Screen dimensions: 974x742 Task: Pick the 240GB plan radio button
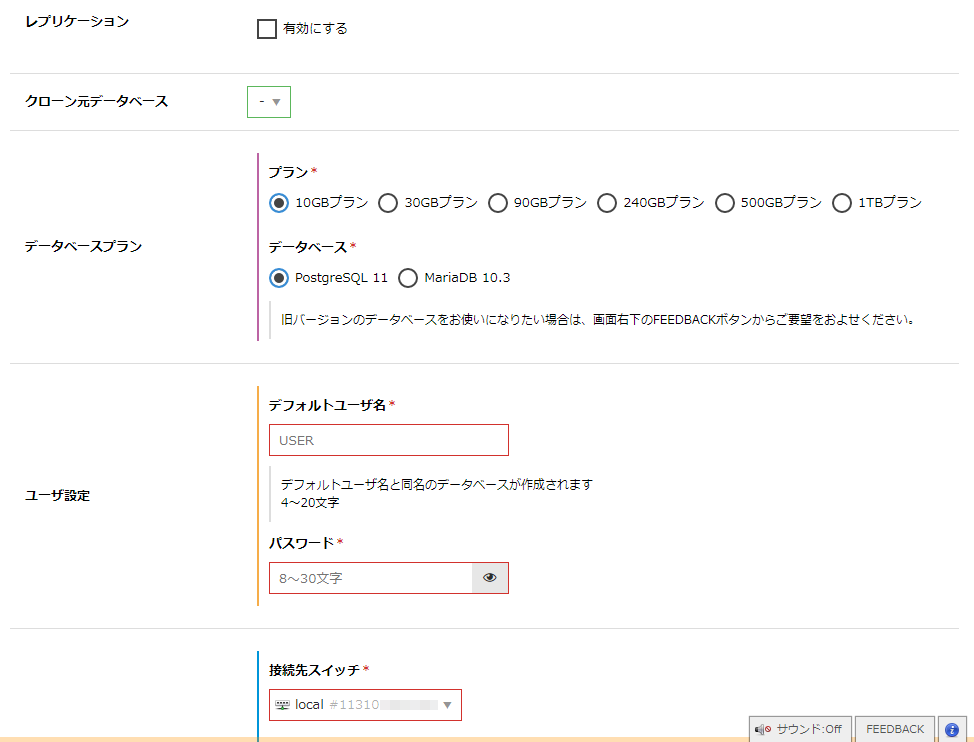coord(607,203)
